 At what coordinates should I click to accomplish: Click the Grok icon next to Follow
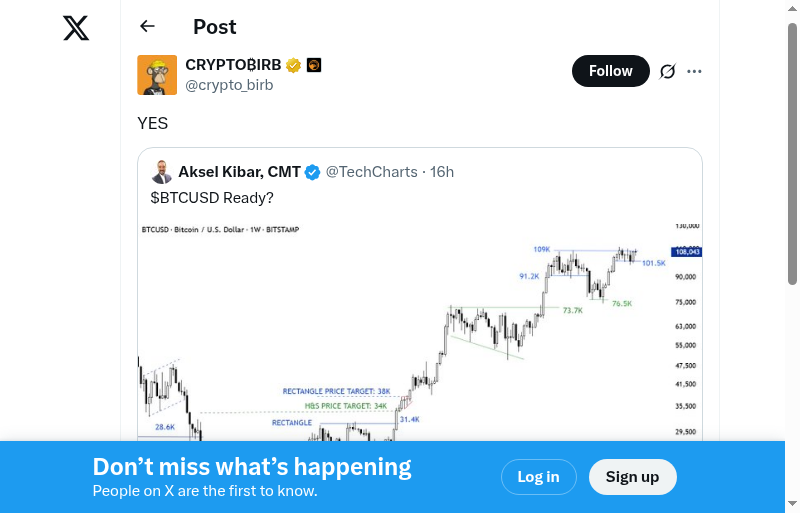pyautogui.click(x=668, y=71)
